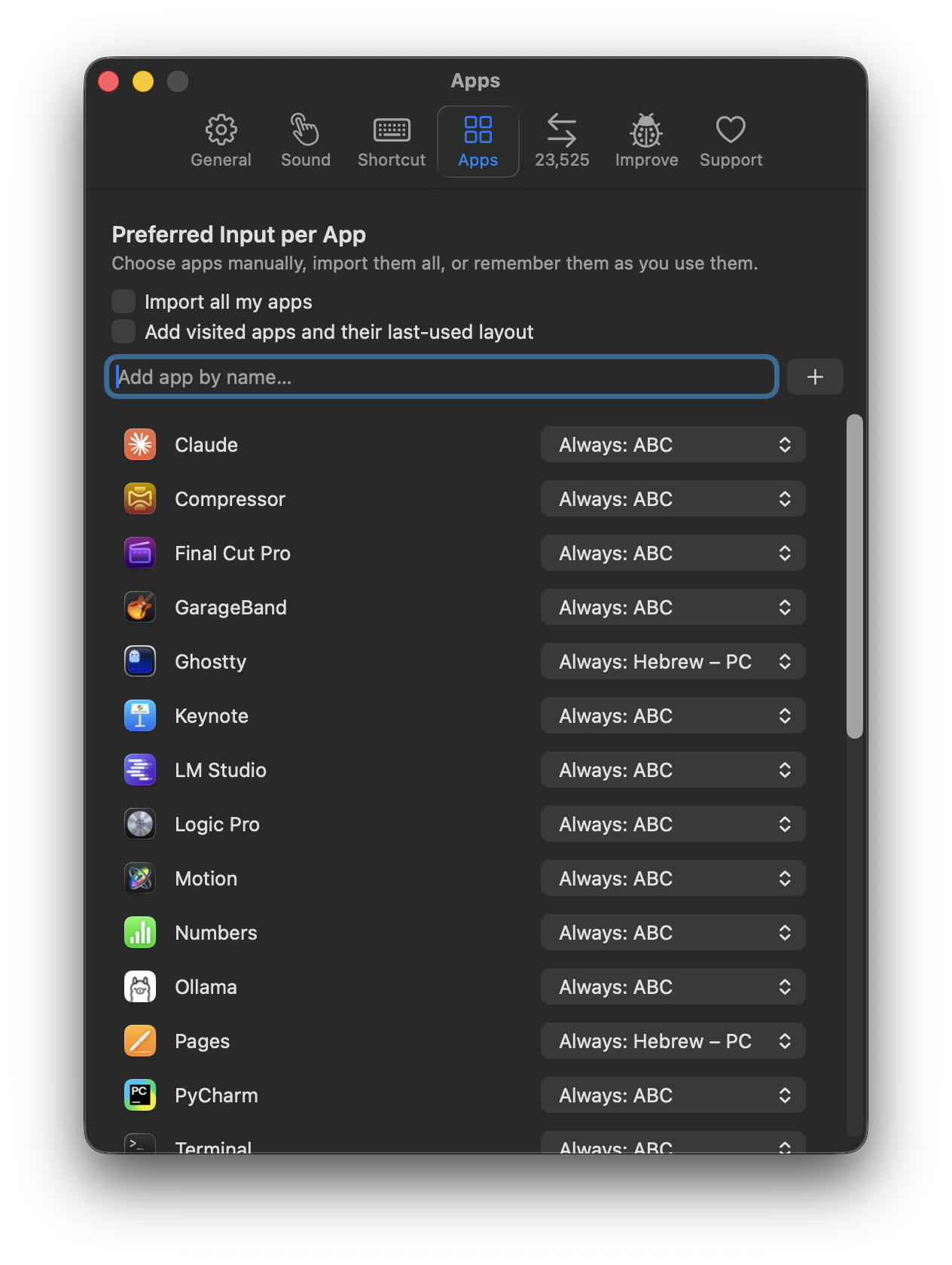Open the Compressor input layout dropdown
The height and width of the screenshot is (1265, 952).
click(673, 499)
